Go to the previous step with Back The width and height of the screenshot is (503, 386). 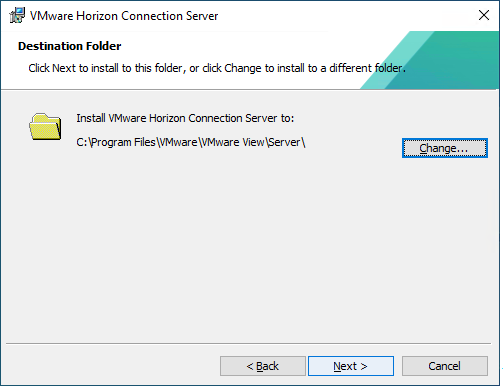click(263, 366)
